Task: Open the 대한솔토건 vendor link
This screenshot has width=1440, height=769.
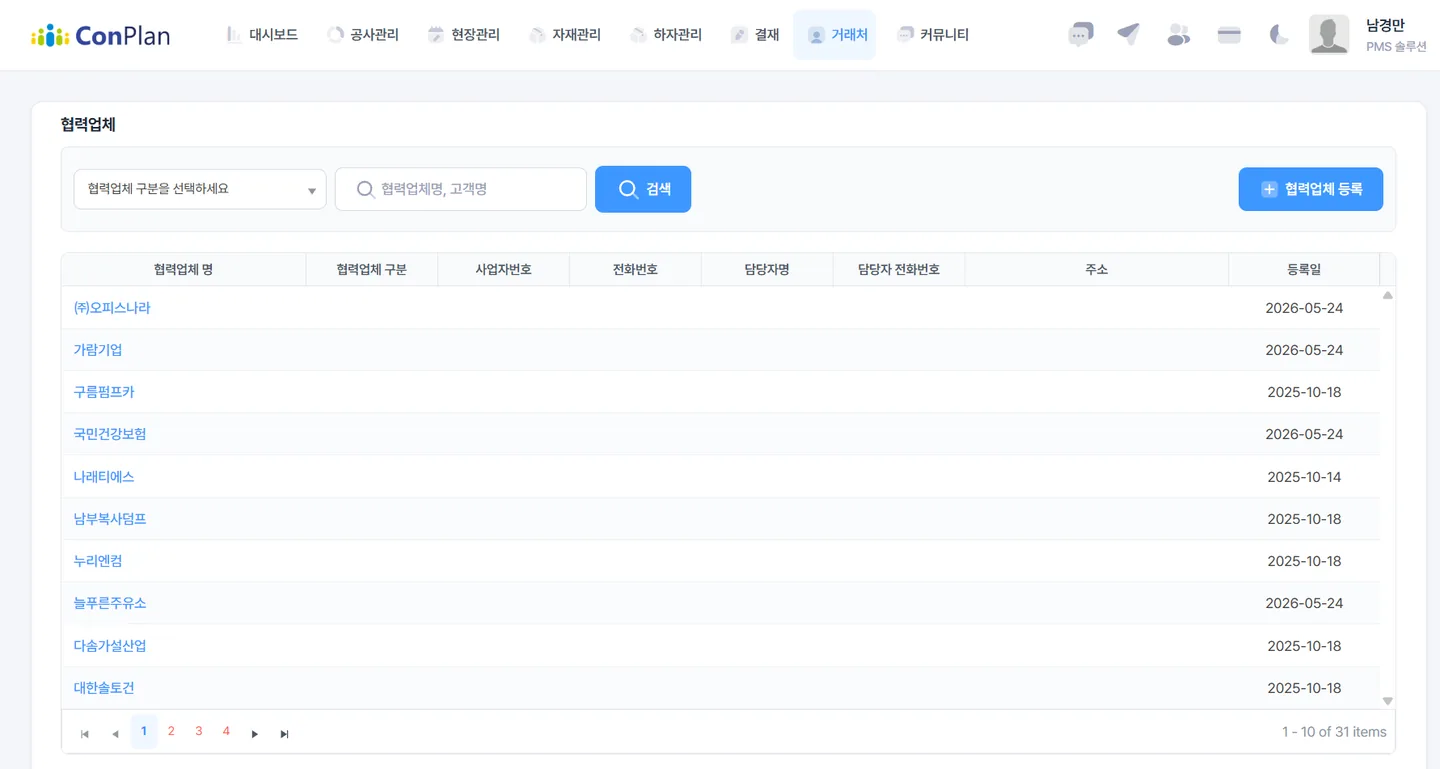Action: [104, 688]
